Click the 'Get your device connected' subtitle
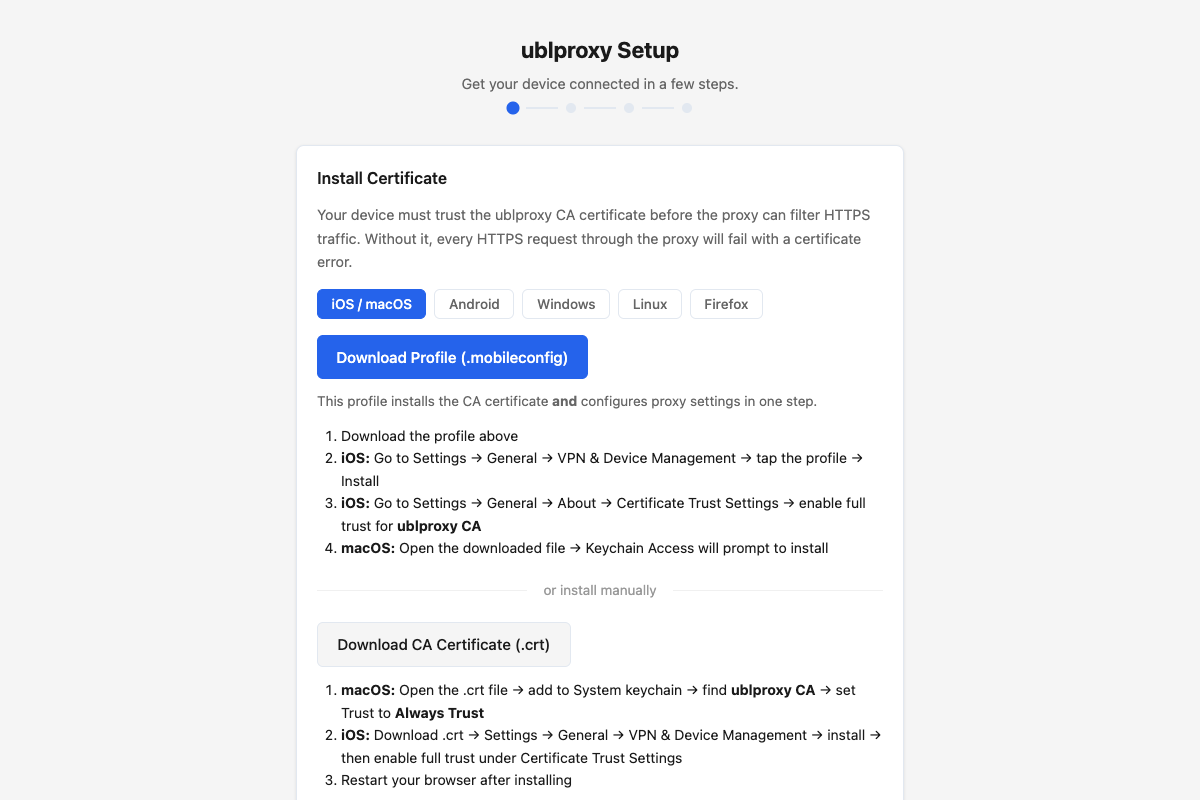Screen dimensions: 1200x800 point(600,84)
